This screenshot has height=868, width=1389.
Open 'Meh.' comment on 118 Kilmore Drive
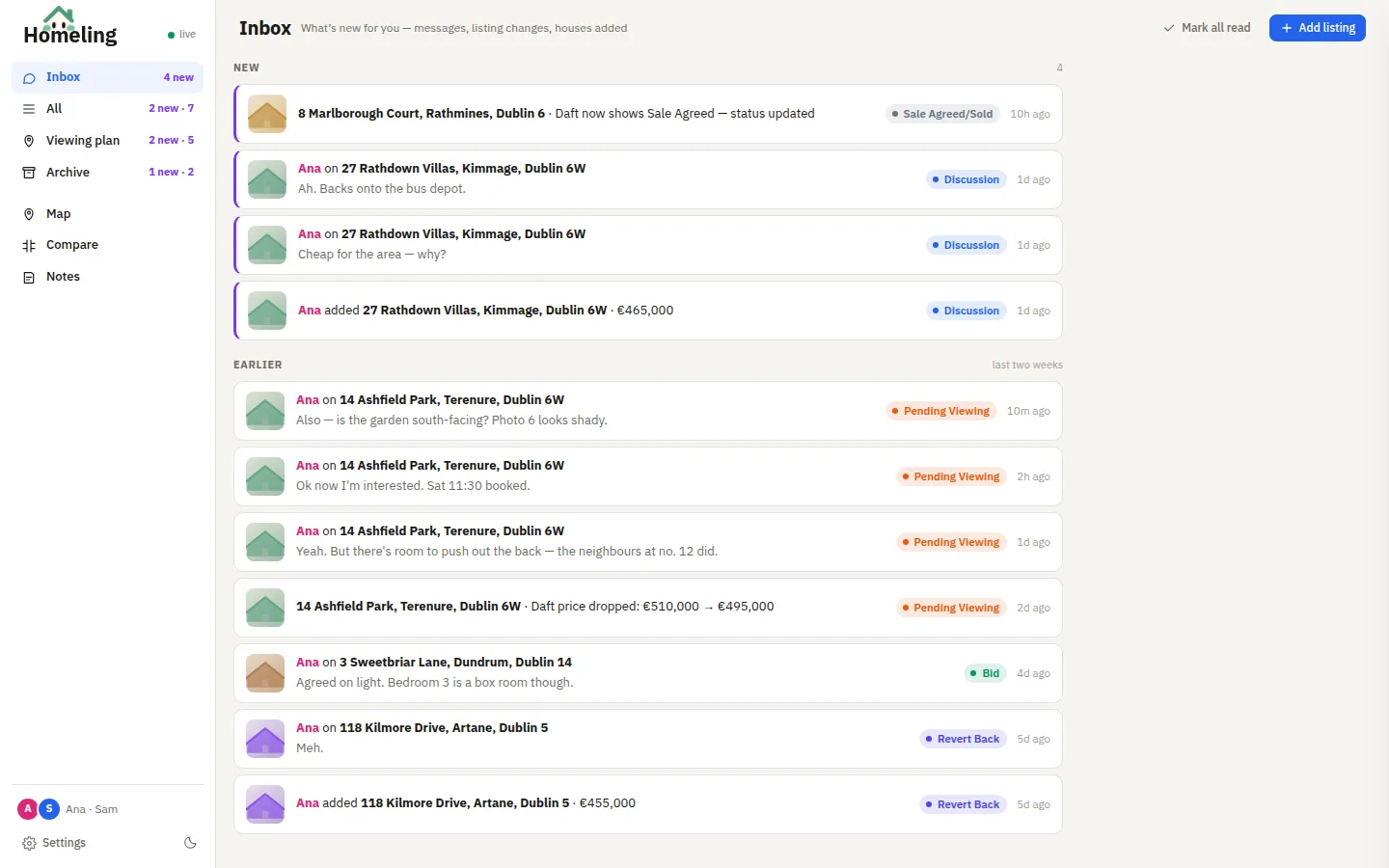pos(648,739)
